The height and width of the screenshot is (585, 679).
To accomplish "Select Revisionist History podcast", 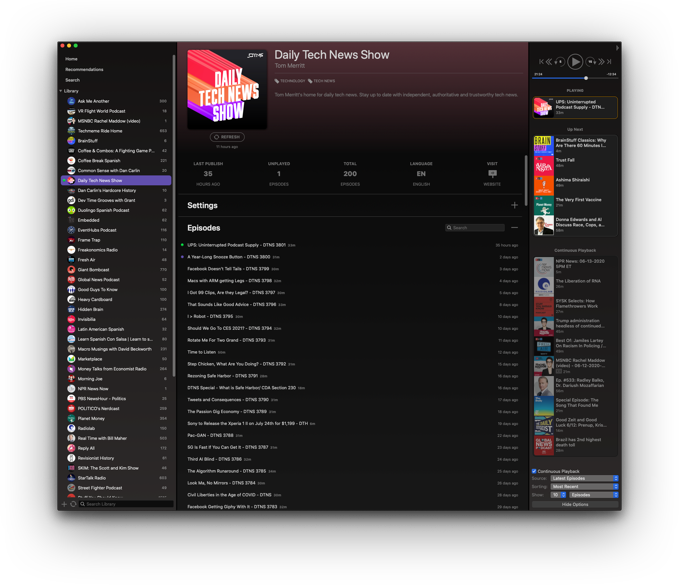I will point(116,458).
